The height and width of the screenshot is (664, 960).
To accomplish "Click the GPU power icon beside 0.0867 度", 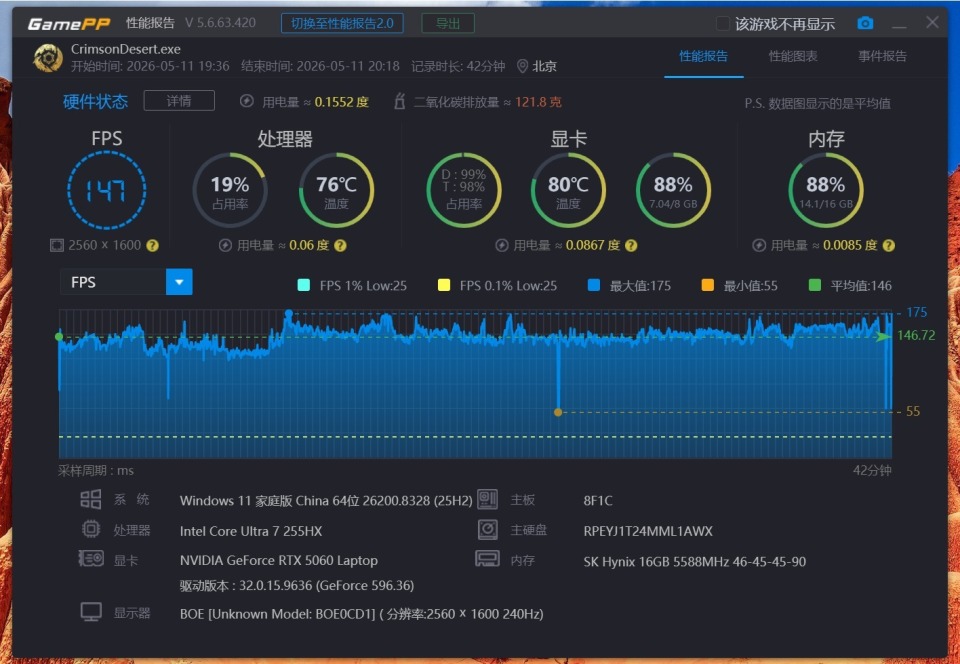I will tap(502, 245).
